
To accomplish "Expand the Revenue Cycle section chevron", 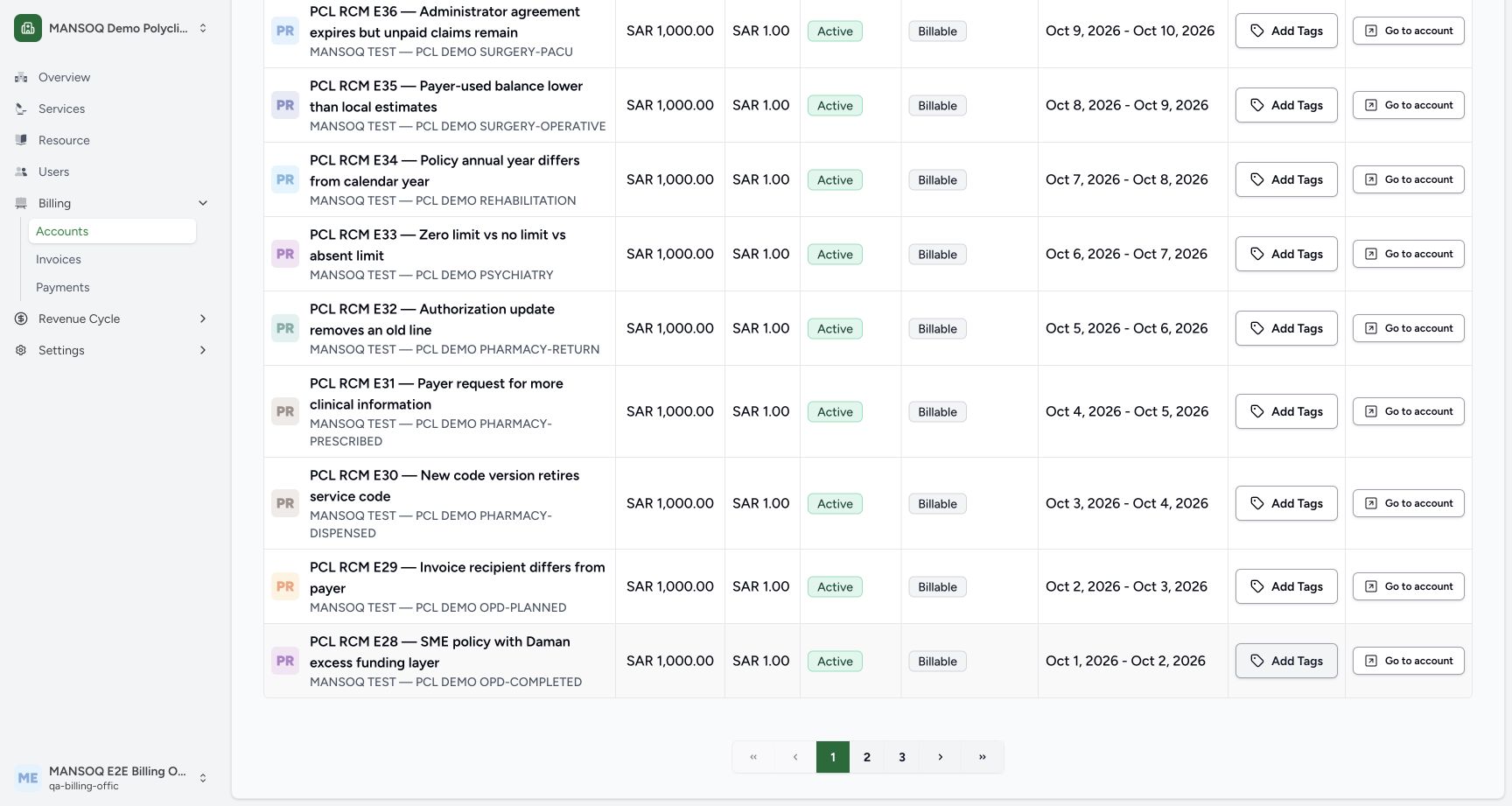I will (203, 319).
